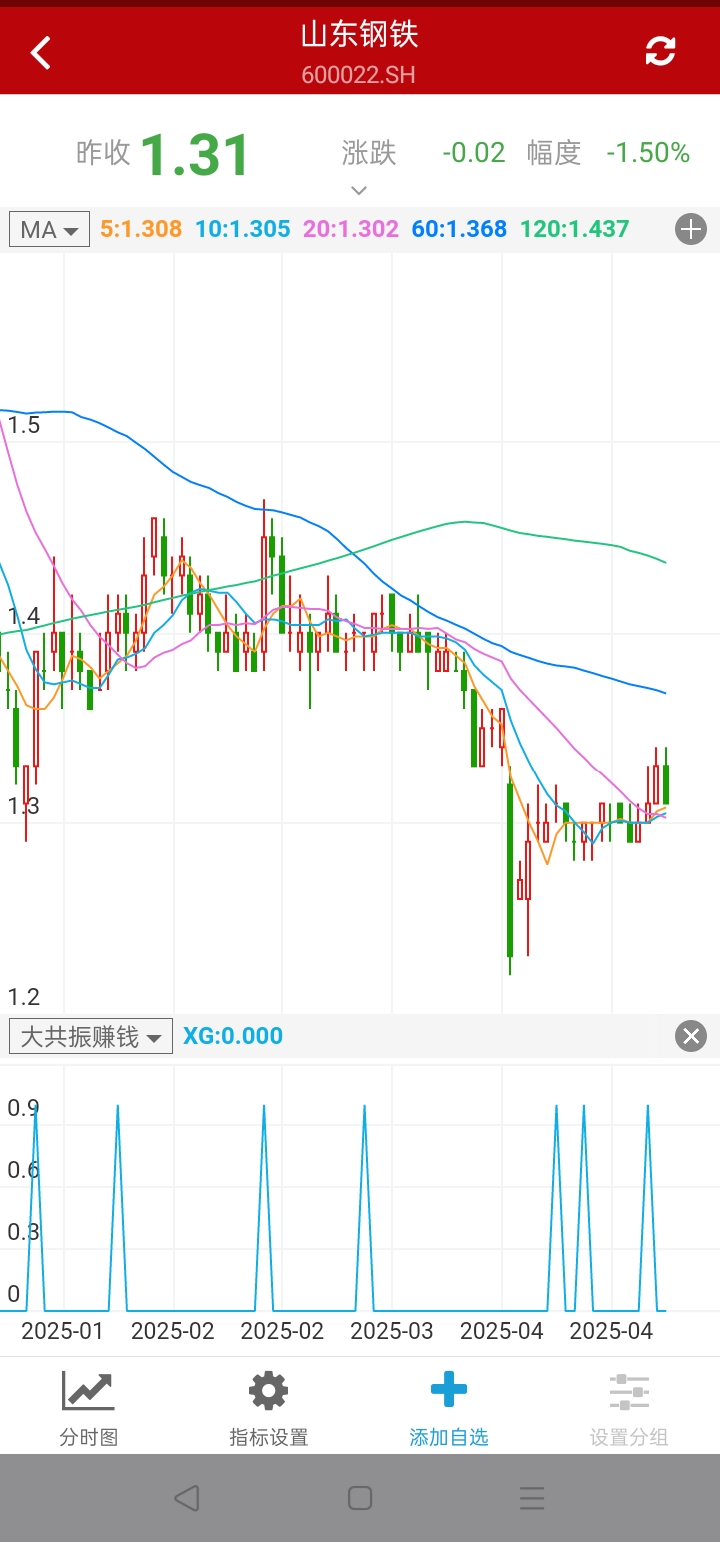720x1542 pixels.
Task: Go back with the header arrow
Action: pos(40,52)
